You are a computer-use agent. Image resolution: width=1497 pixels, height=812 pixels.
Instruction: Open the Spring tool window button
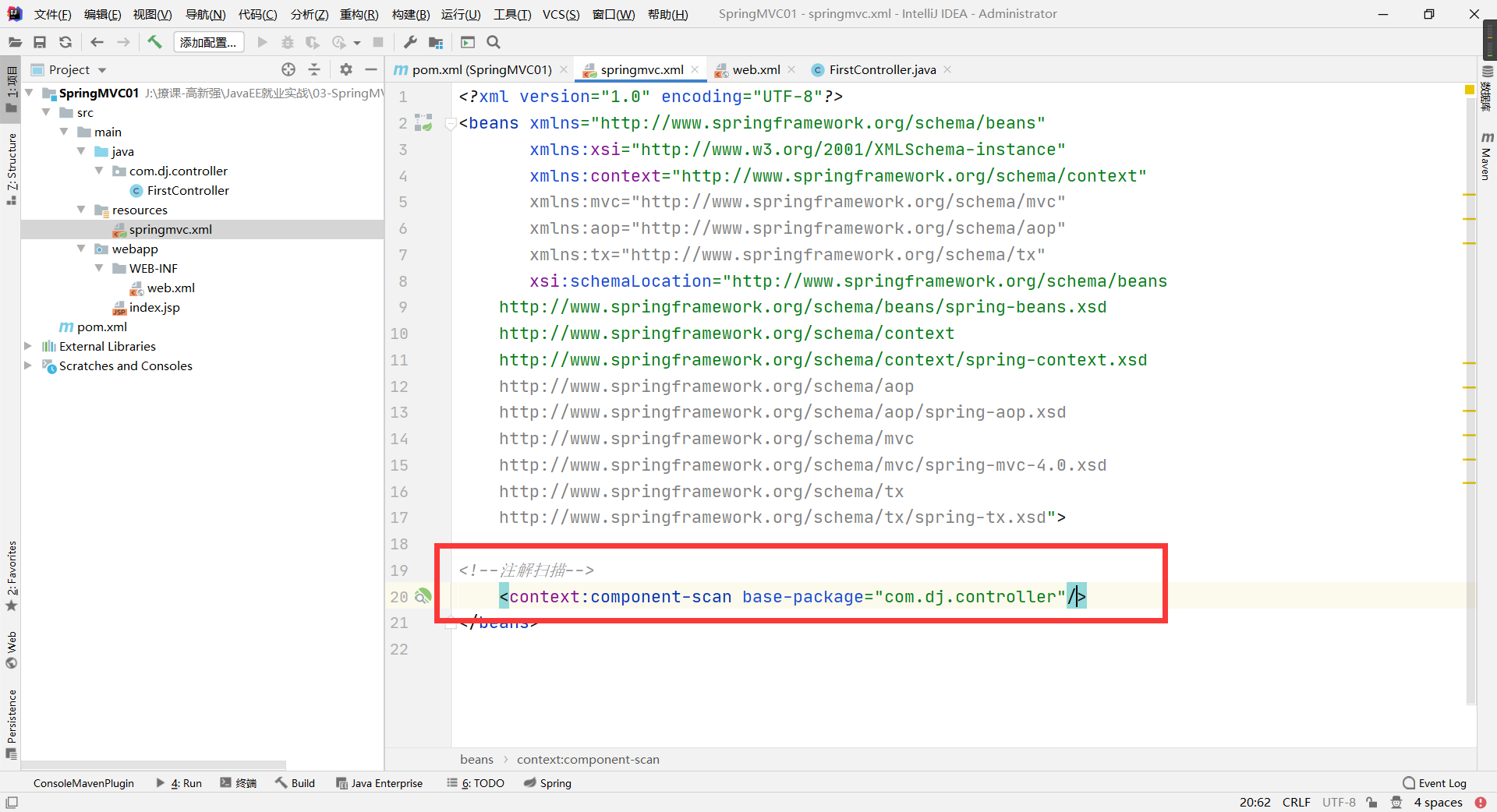[547, 783]
